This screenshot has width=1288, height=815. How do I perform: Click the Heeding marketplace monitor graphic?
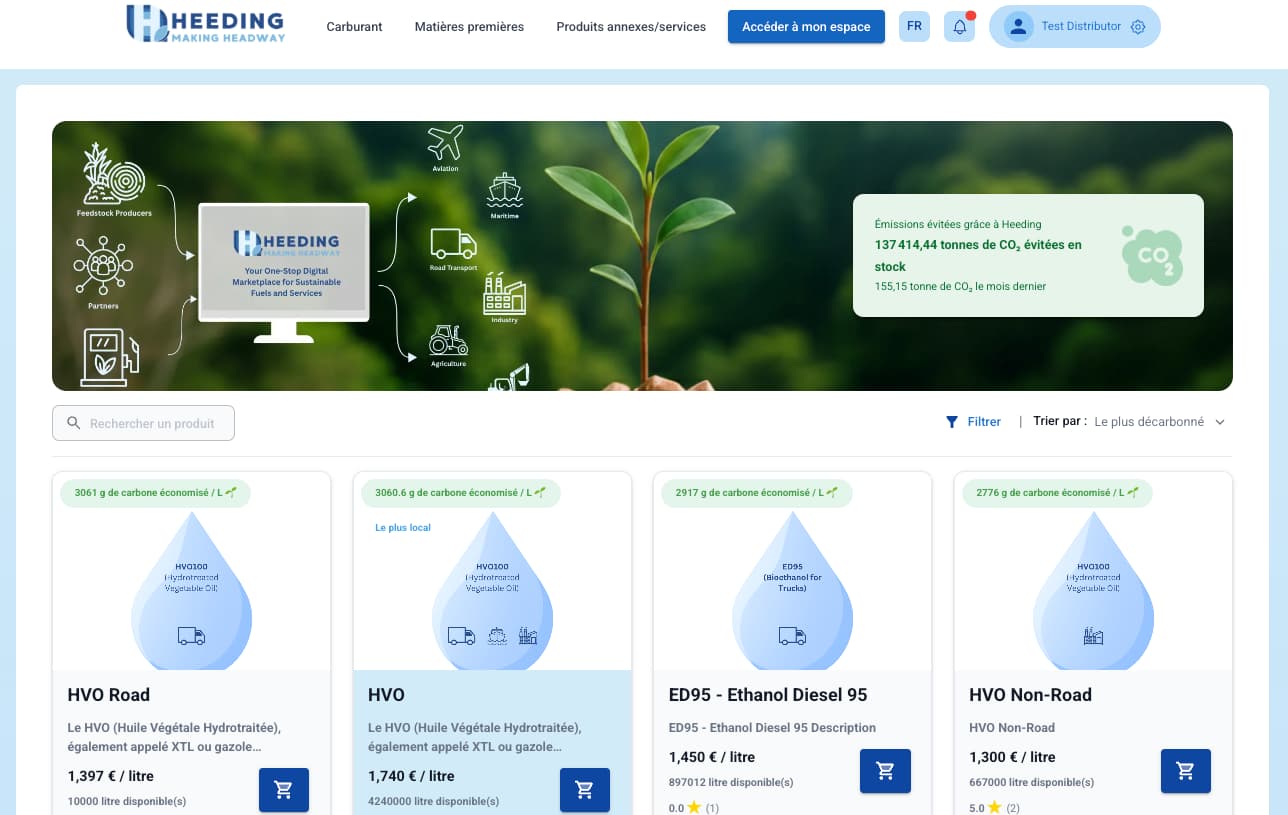point(284,273)
